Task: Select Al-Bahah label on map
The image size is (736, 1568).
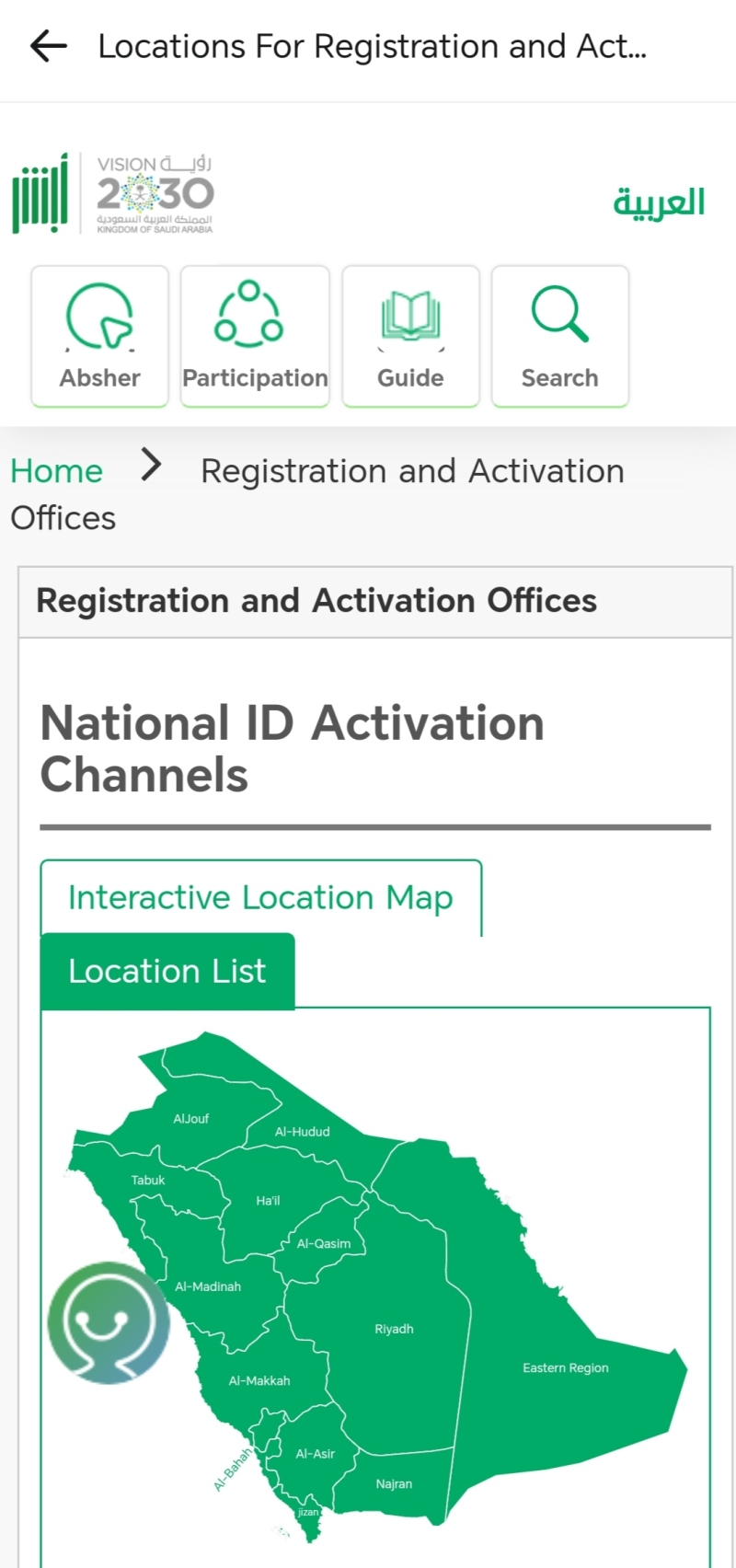Action: (x=232, y=1470)
